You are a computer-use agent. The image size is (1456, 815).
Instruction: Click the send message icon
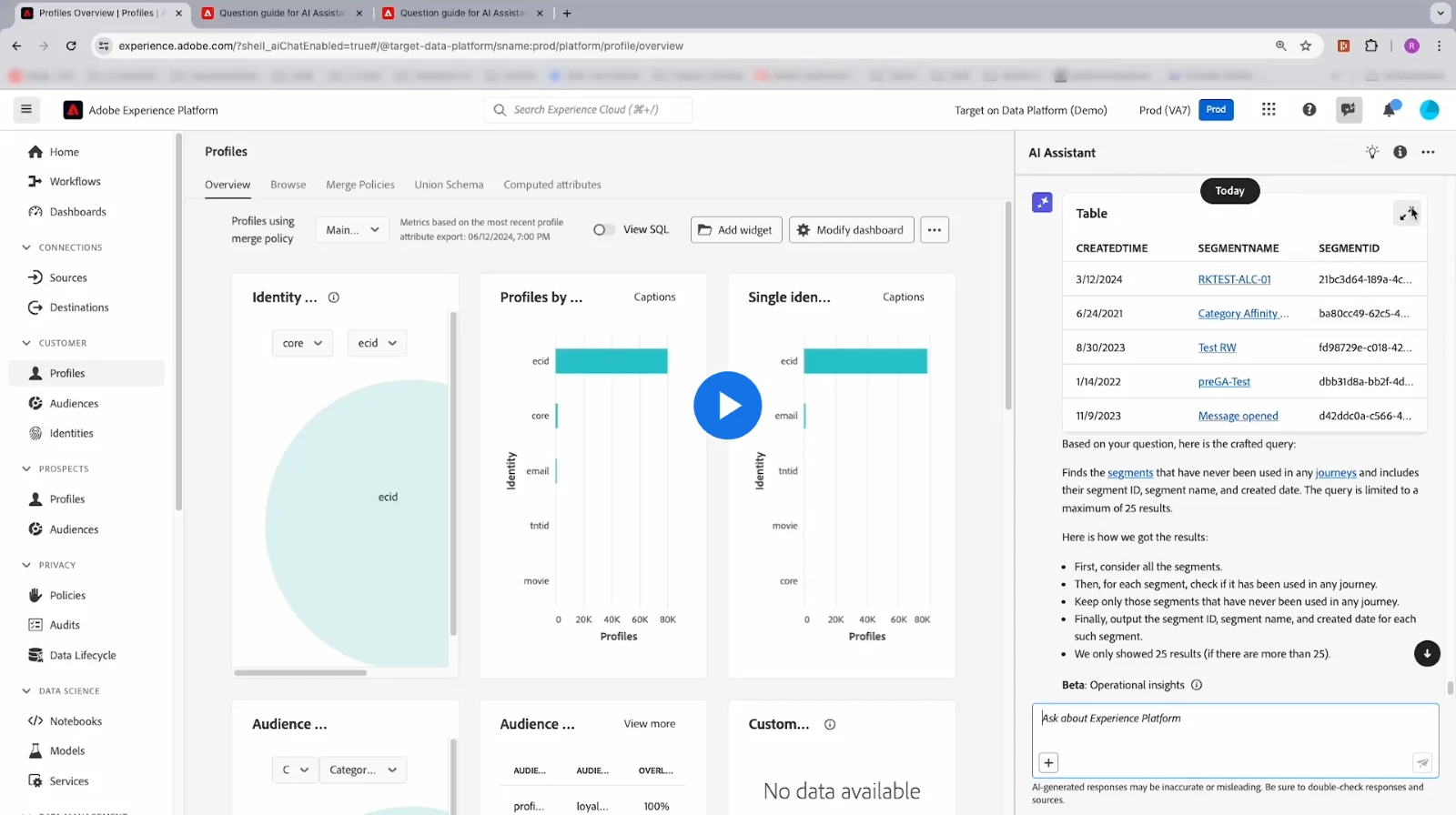(x=1422, y=762)
